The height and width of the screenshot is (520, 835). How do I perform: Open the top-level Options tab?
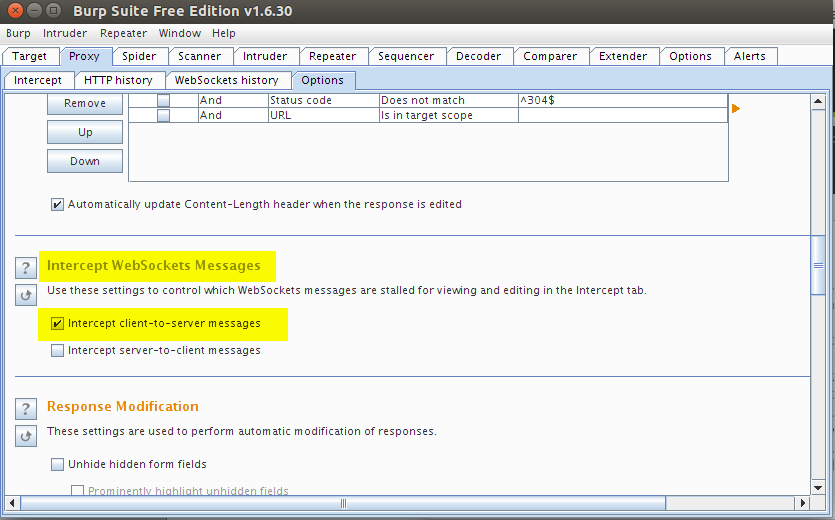pyautogui.click(x=690, y=56)
